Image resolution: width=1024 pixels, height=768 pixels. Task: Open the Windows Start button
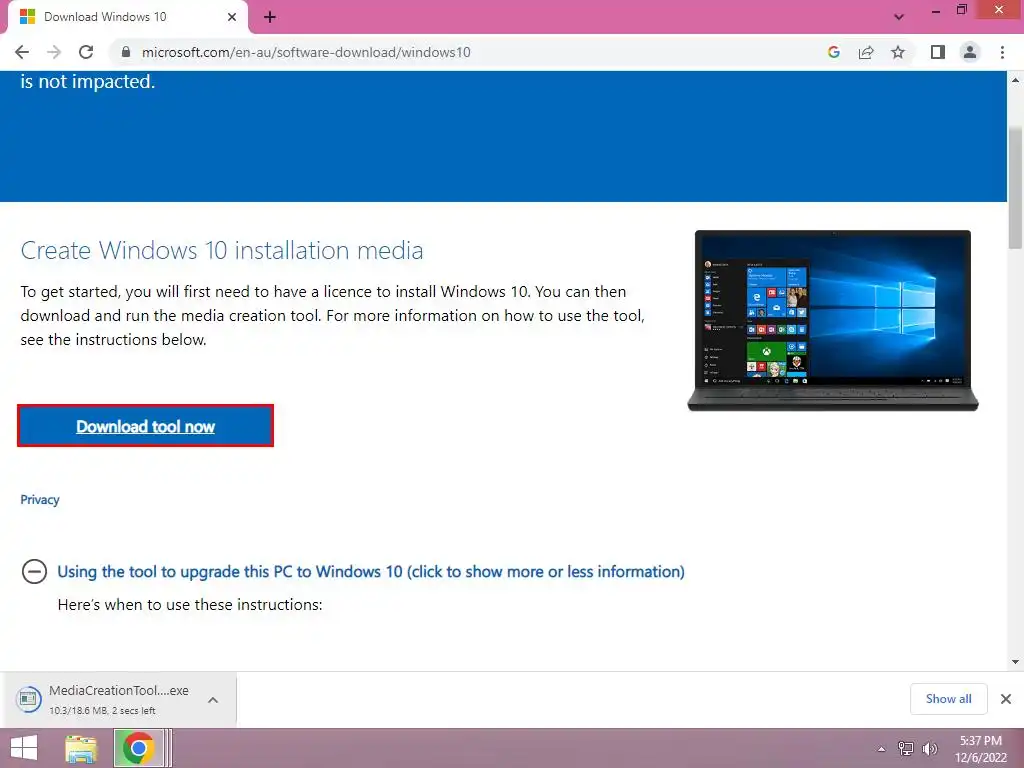24,748
